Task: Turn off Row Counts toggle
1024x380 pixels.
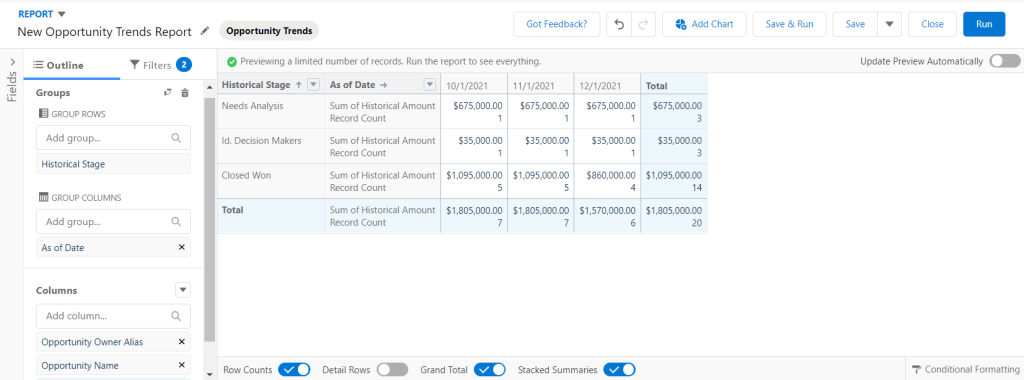Action: 294,370
